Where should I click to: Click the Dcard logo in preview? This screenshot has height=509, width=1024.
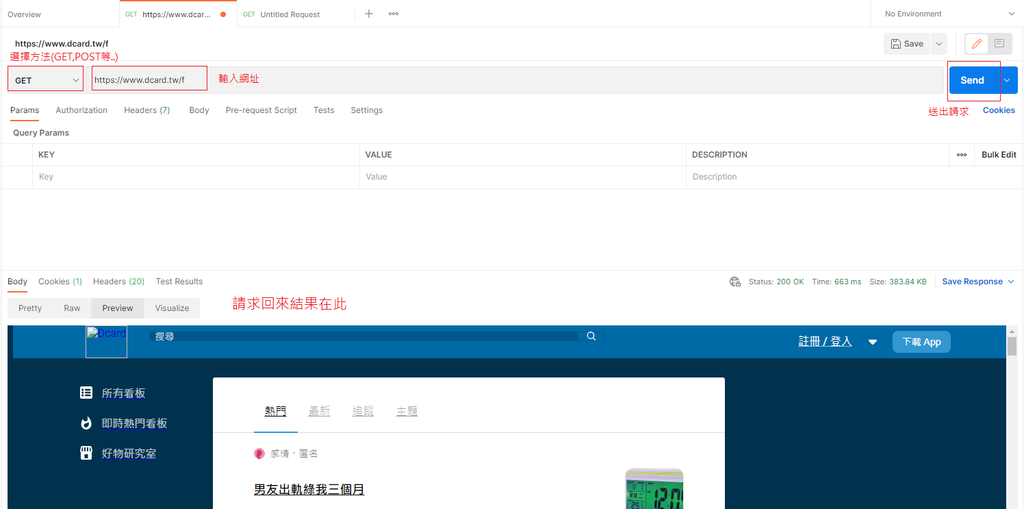(x=106, y=342)
